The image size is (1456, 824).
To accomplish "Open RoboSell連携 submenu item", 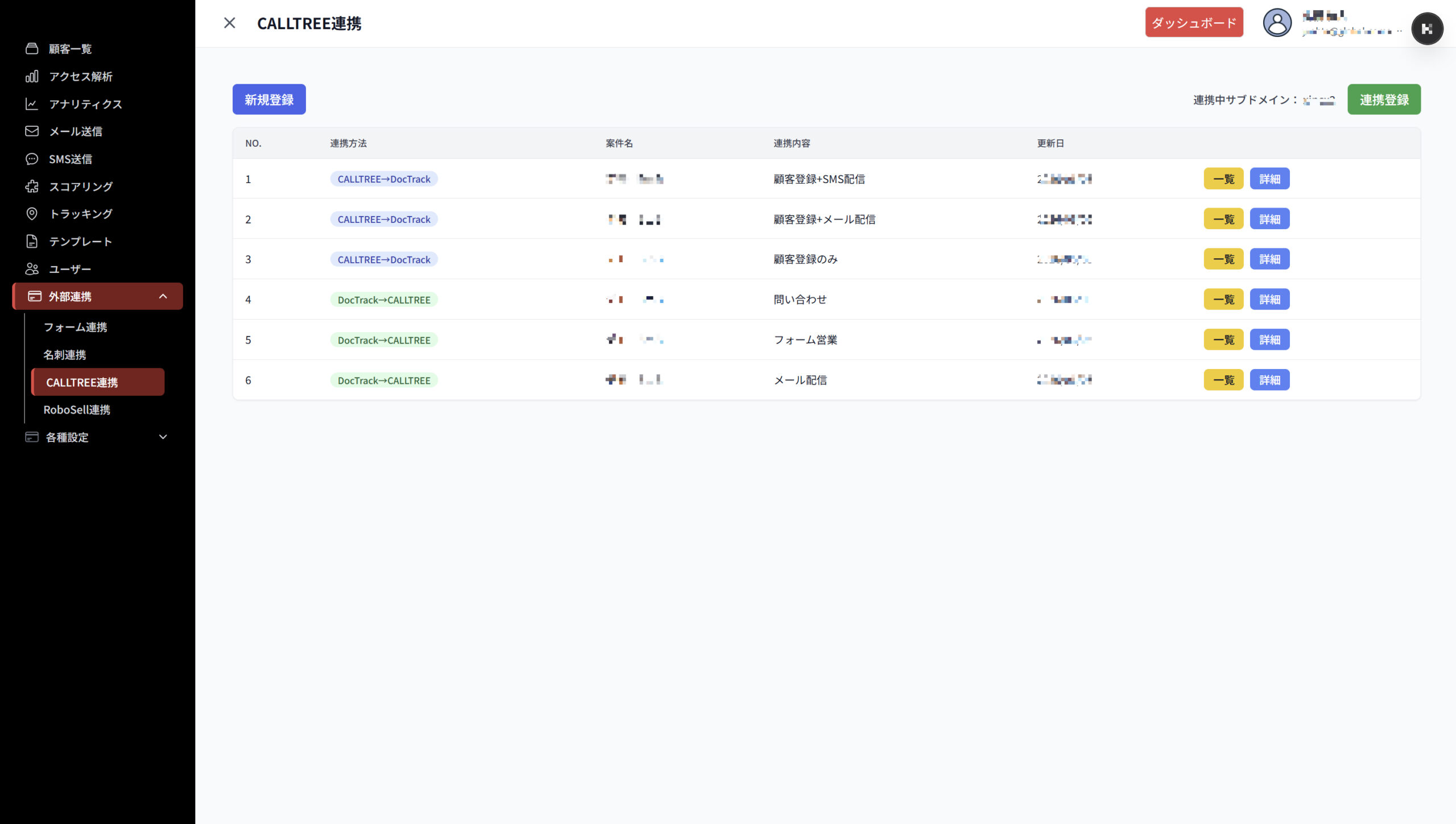I will click(77, 410).
